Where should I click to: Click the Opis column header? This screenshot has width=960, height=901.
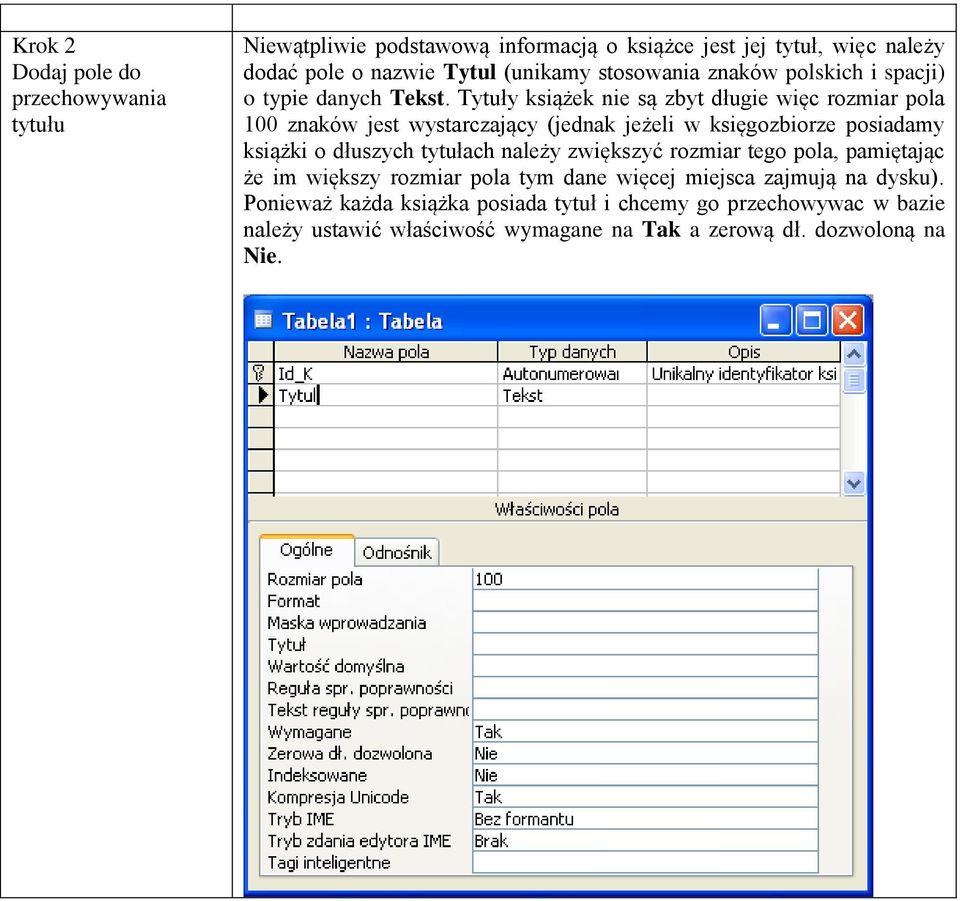(744, 352)
